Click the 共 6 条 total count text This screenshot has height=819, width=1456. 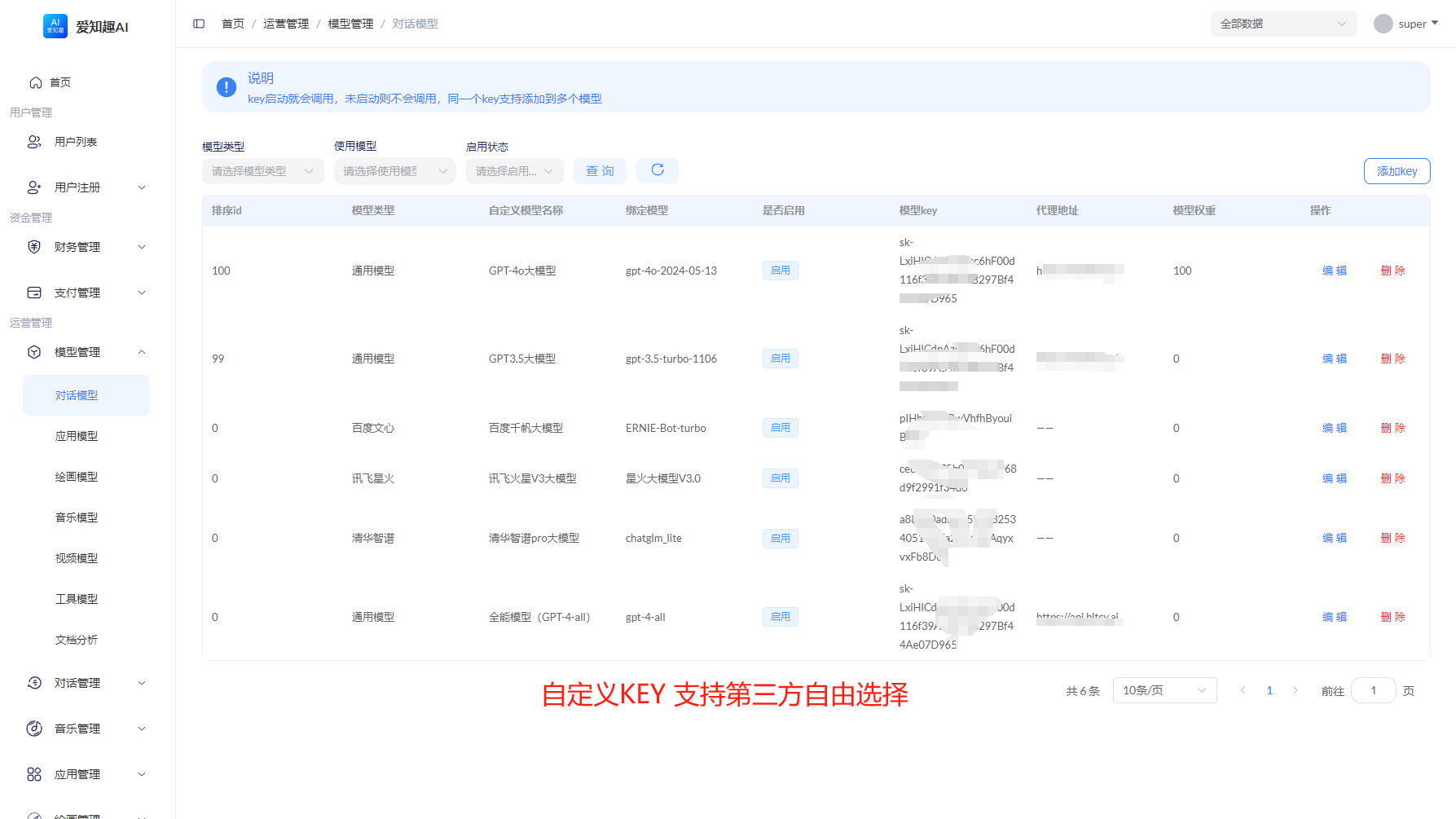(1083, 691)
